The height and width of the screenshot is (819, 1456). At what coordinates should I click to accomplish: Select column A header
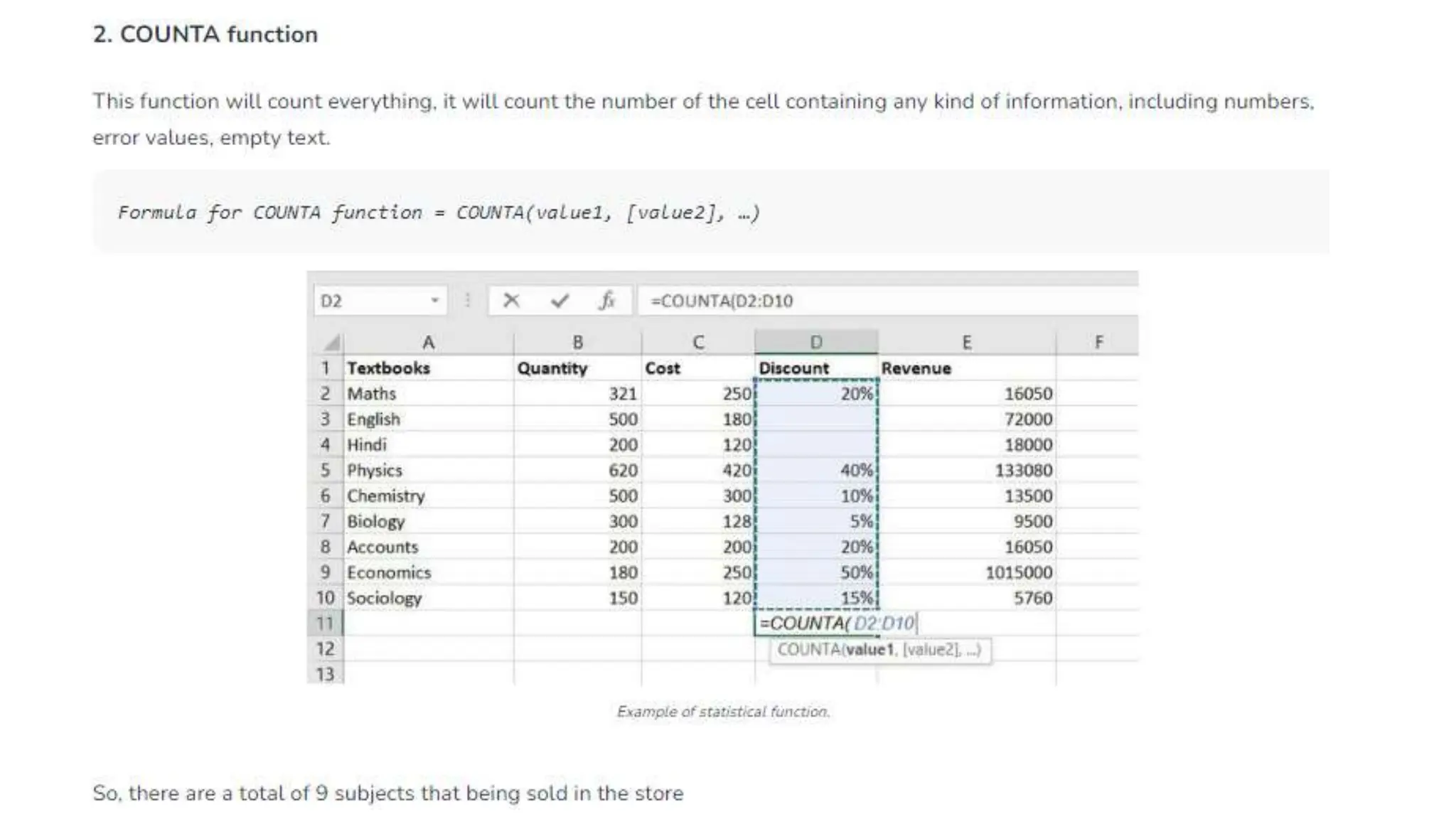(428, 342)
